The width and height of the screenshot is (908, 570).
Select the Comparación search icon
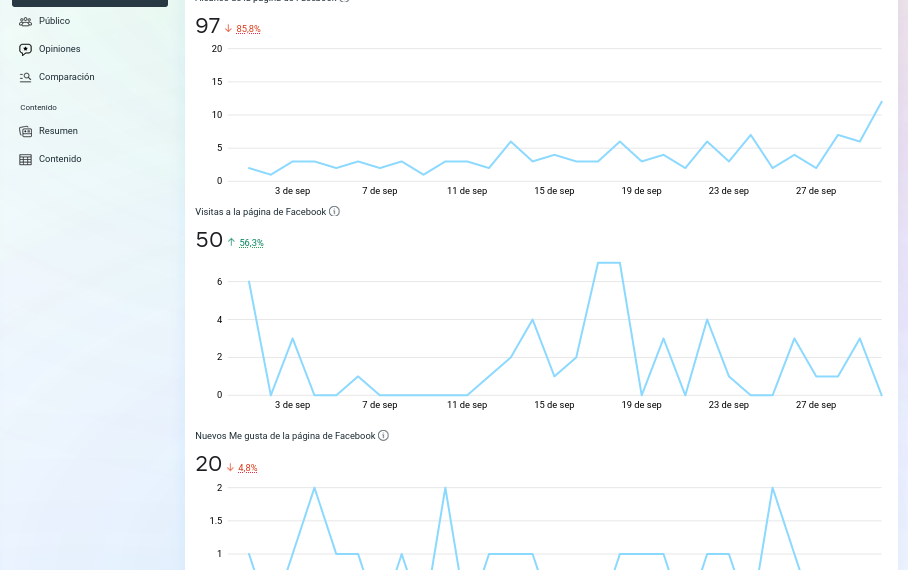coord(25,77)
